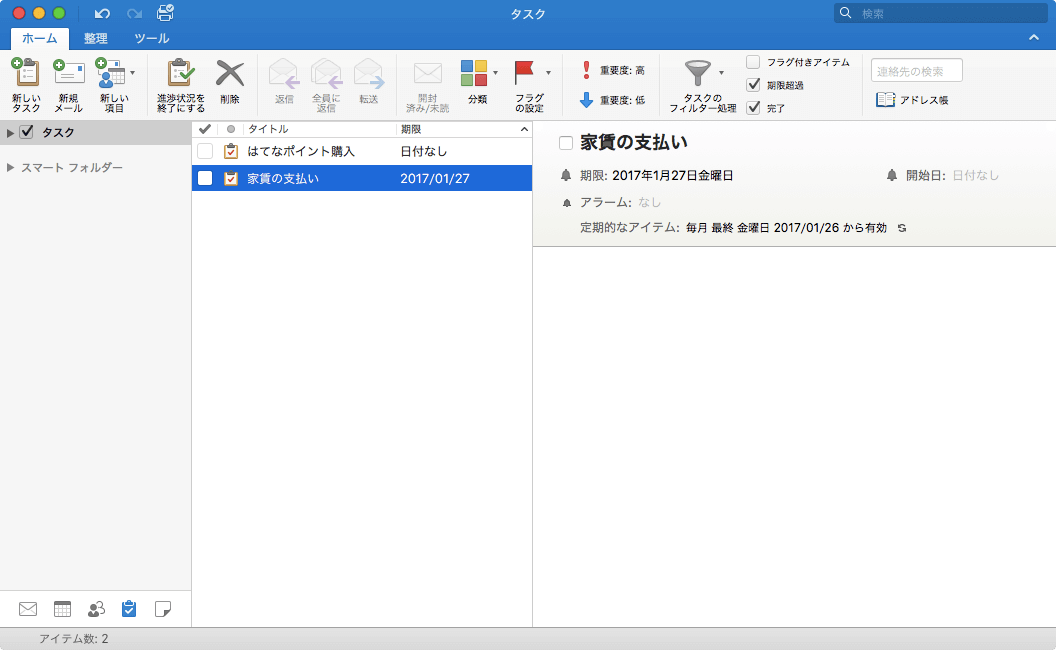Click the 全員に返信 reply-all icon
1056x650 pixels.
(x=326, y=73)
